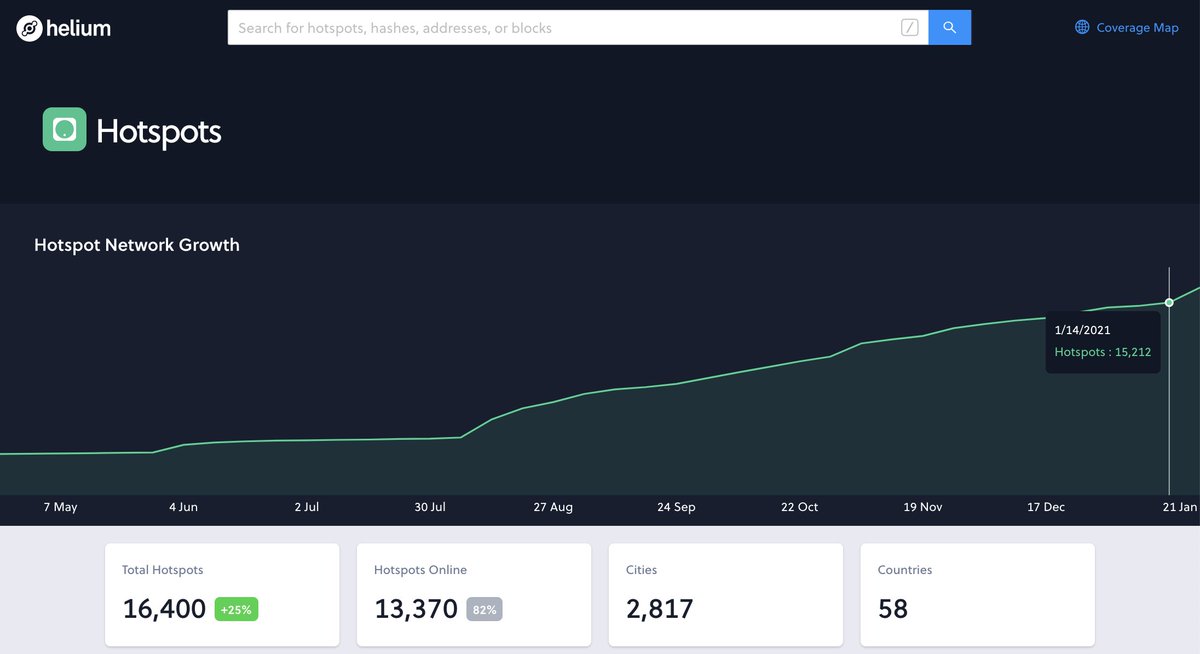Image resolution: width=1200 pixels, height=654 pixels.
Task: Click the Hotspots Online label
Action: (420, 570)
